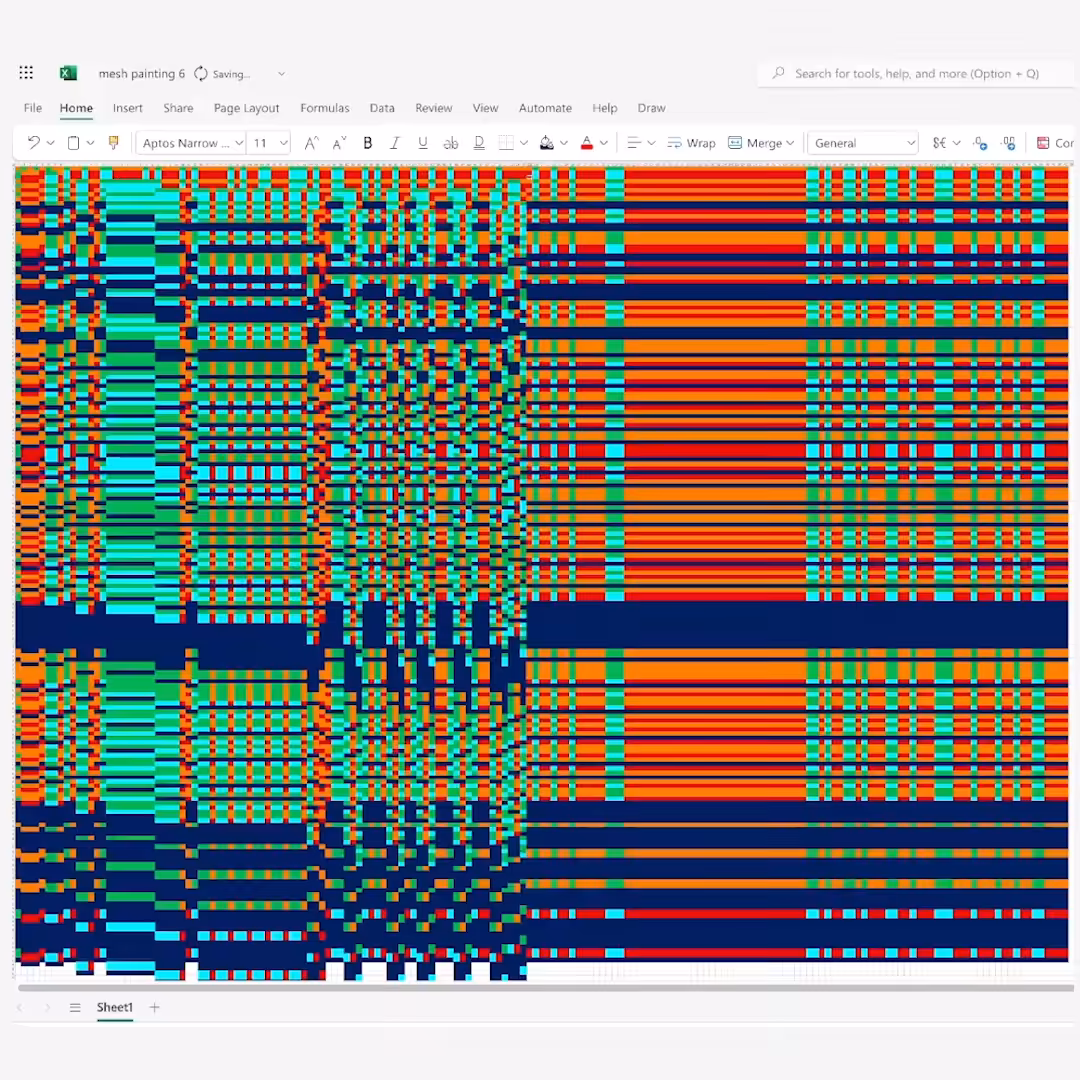The height and width of the screenshot is (1080, 1080).
Task: Decrease font size with smaller A icon
Action: [339, 143]
